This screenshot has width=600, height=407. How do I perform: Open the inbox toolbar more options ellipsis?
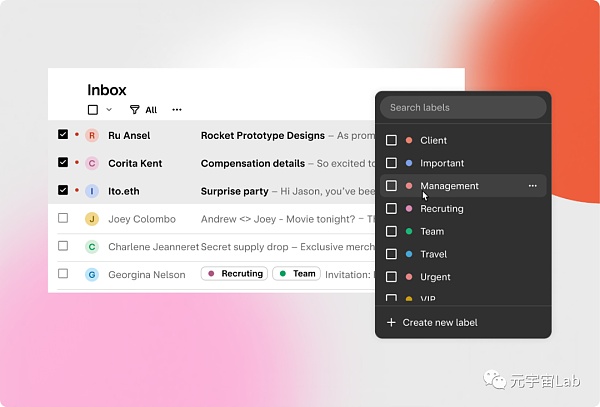(177, 110)
